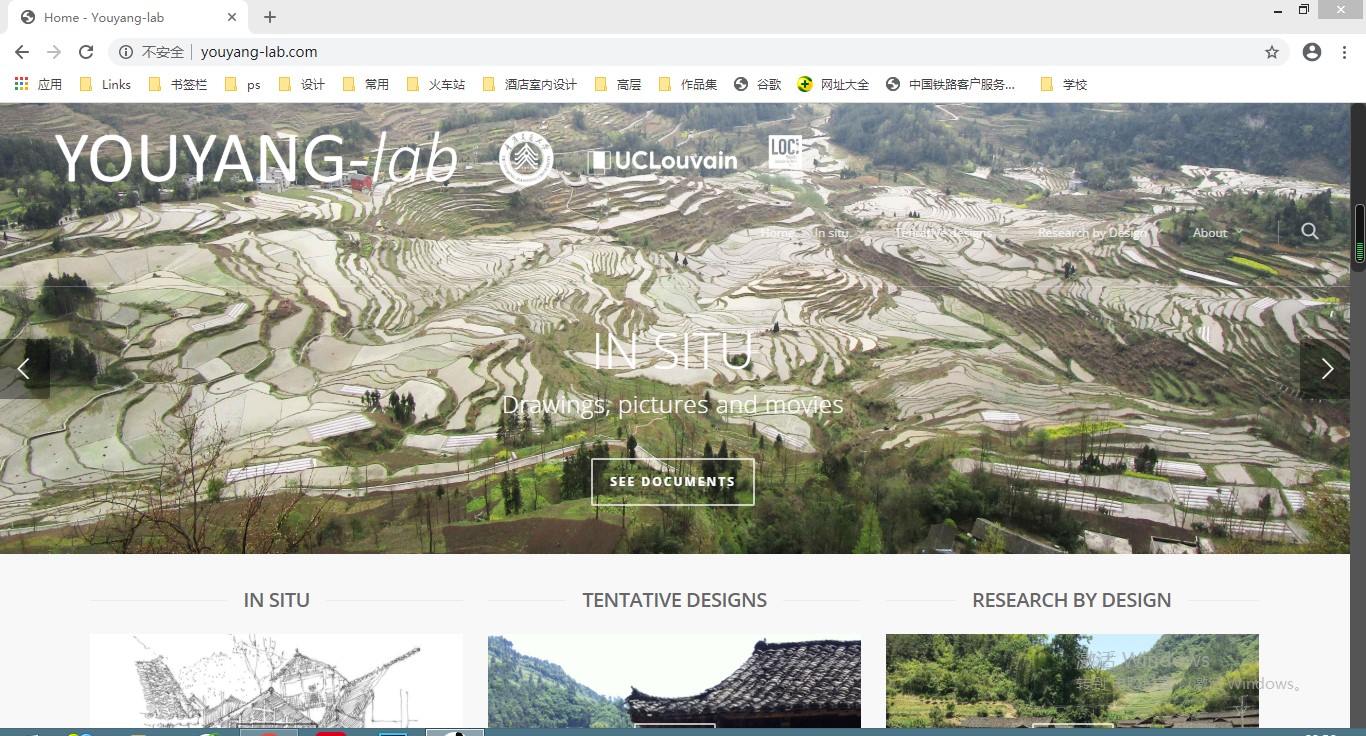
Task: Click the IN SITU slide title
Action: [x=673, y=351]
